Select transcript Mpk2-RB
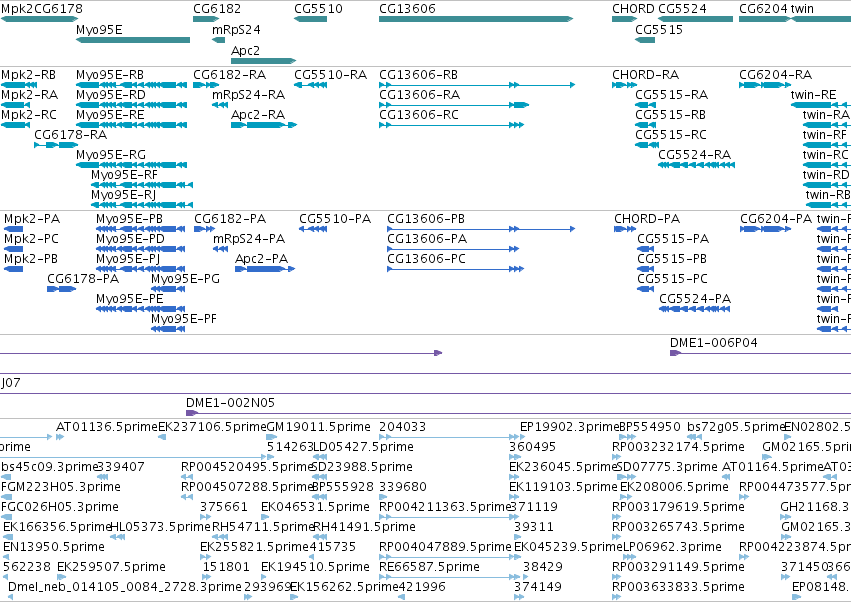The image size is (851, 602). point(19,85)
